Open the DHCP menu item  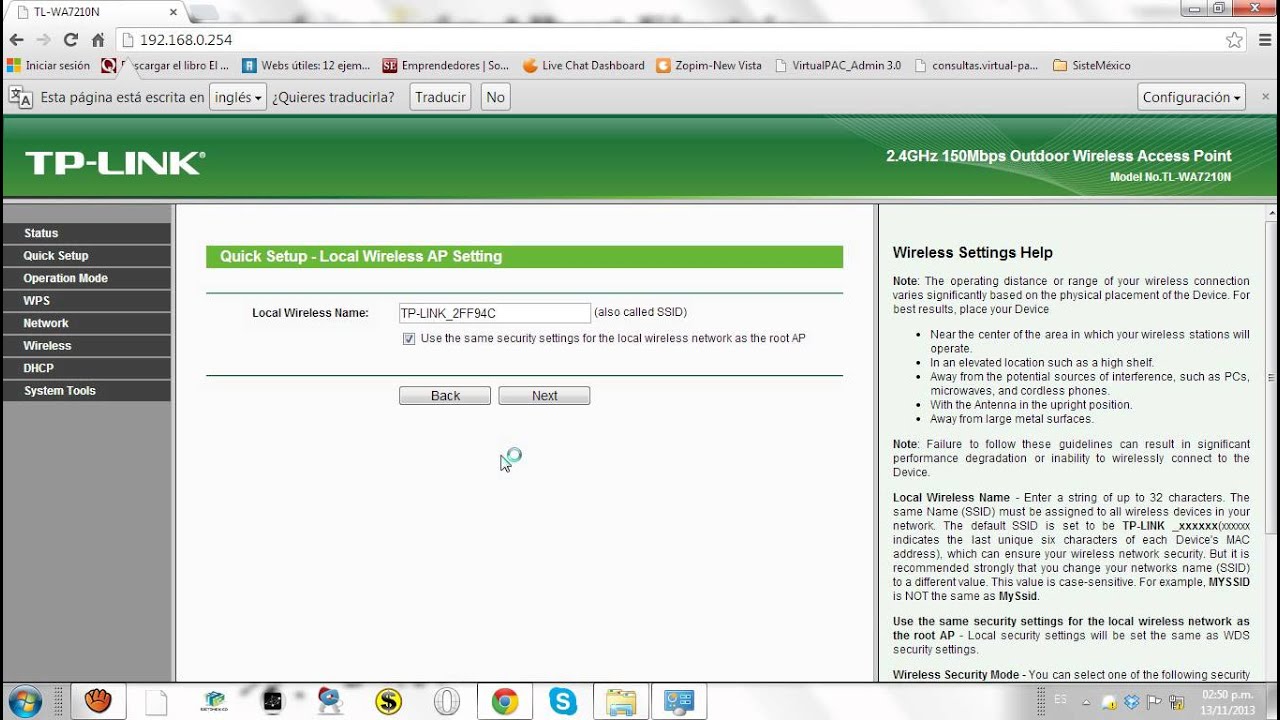point(86,368)
